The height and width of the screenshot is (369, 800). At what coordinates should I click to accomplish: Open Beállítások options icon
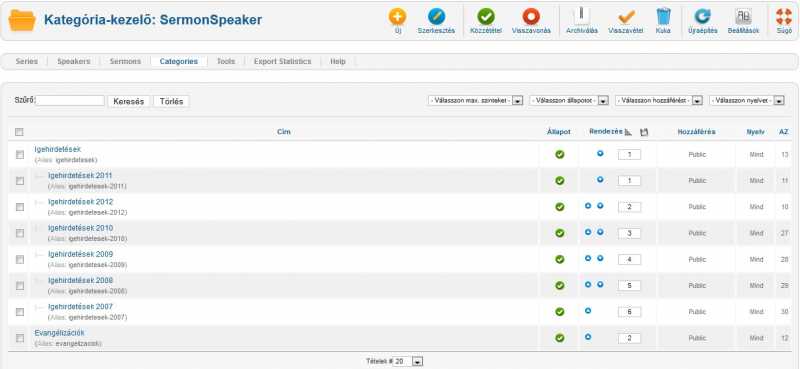(x=743, y=17)
